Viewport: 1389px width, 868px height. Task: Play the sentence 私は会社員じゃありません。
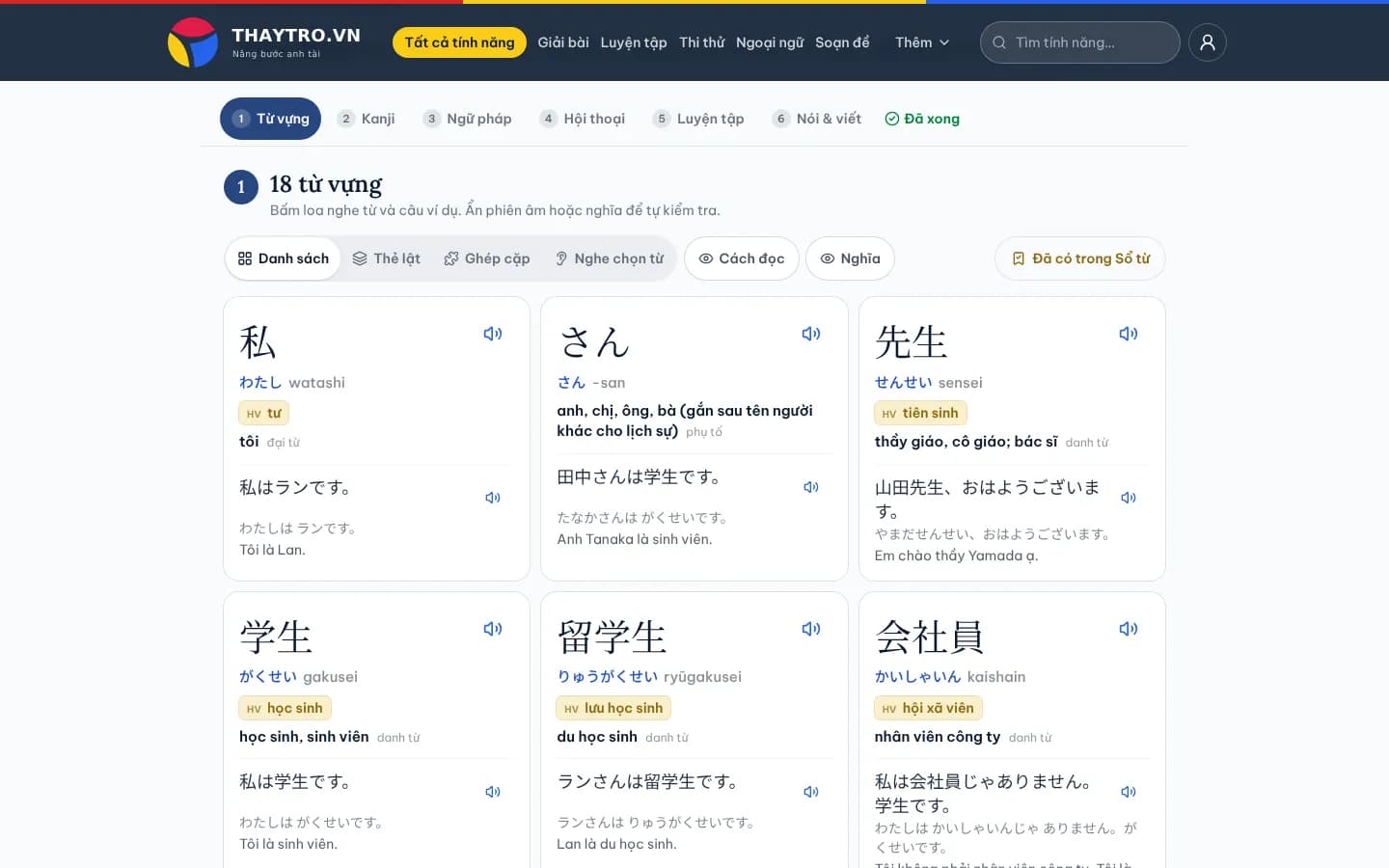1129,792
